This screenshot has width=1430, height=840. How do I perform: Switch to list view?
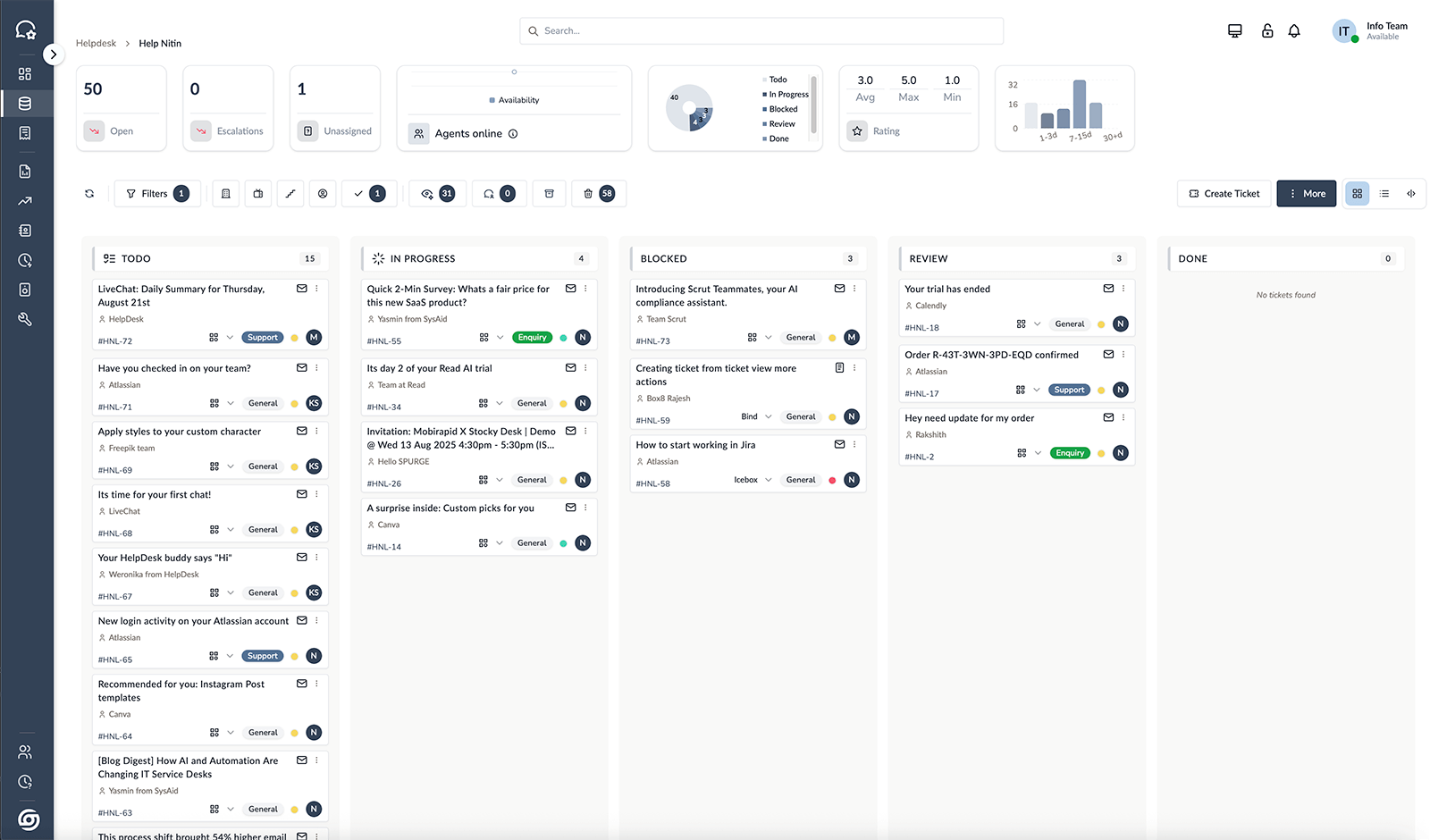click(x=1384, y=194)
